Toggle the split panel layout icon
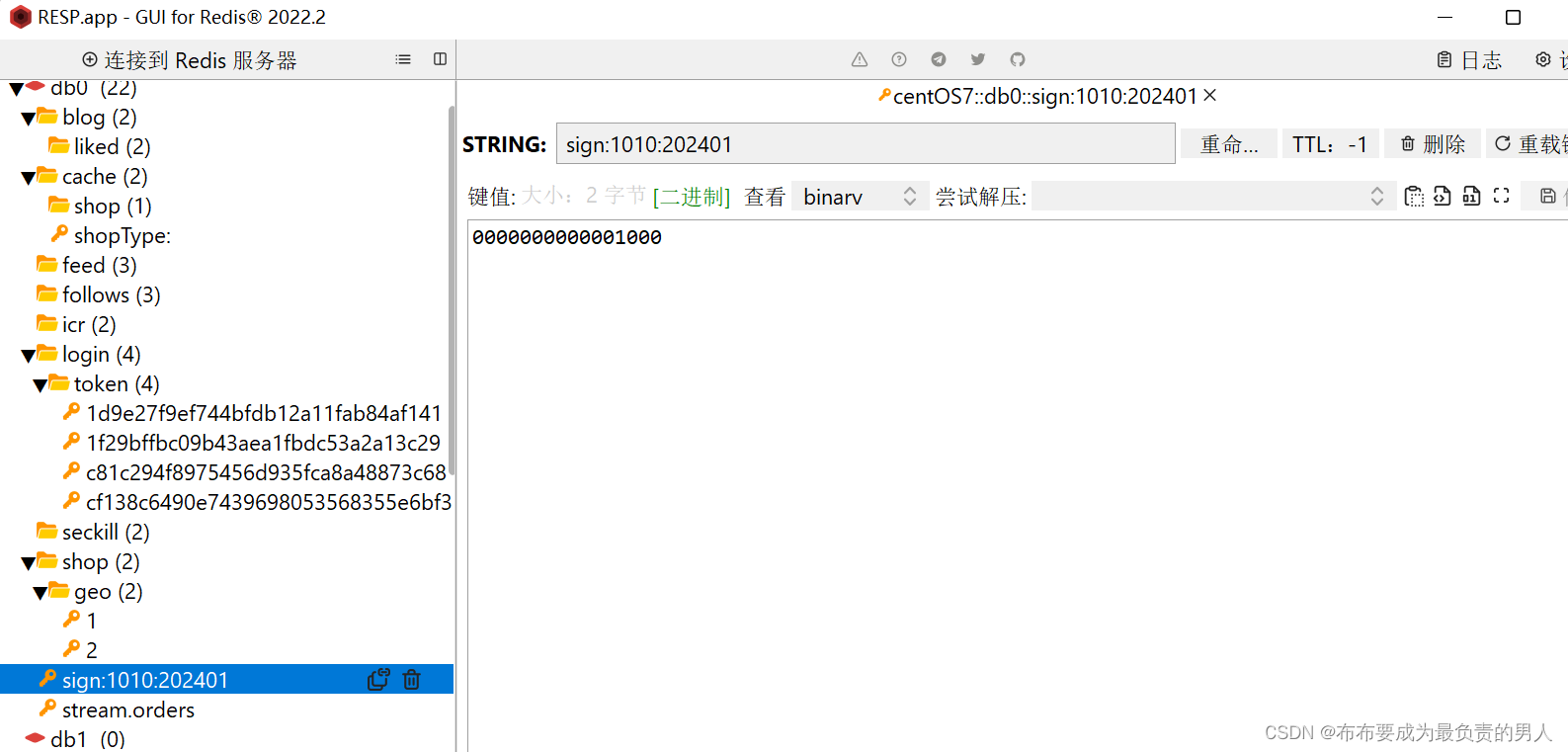Image resolution: width=1568 pixels, height=752 pixels. [441, 59]
